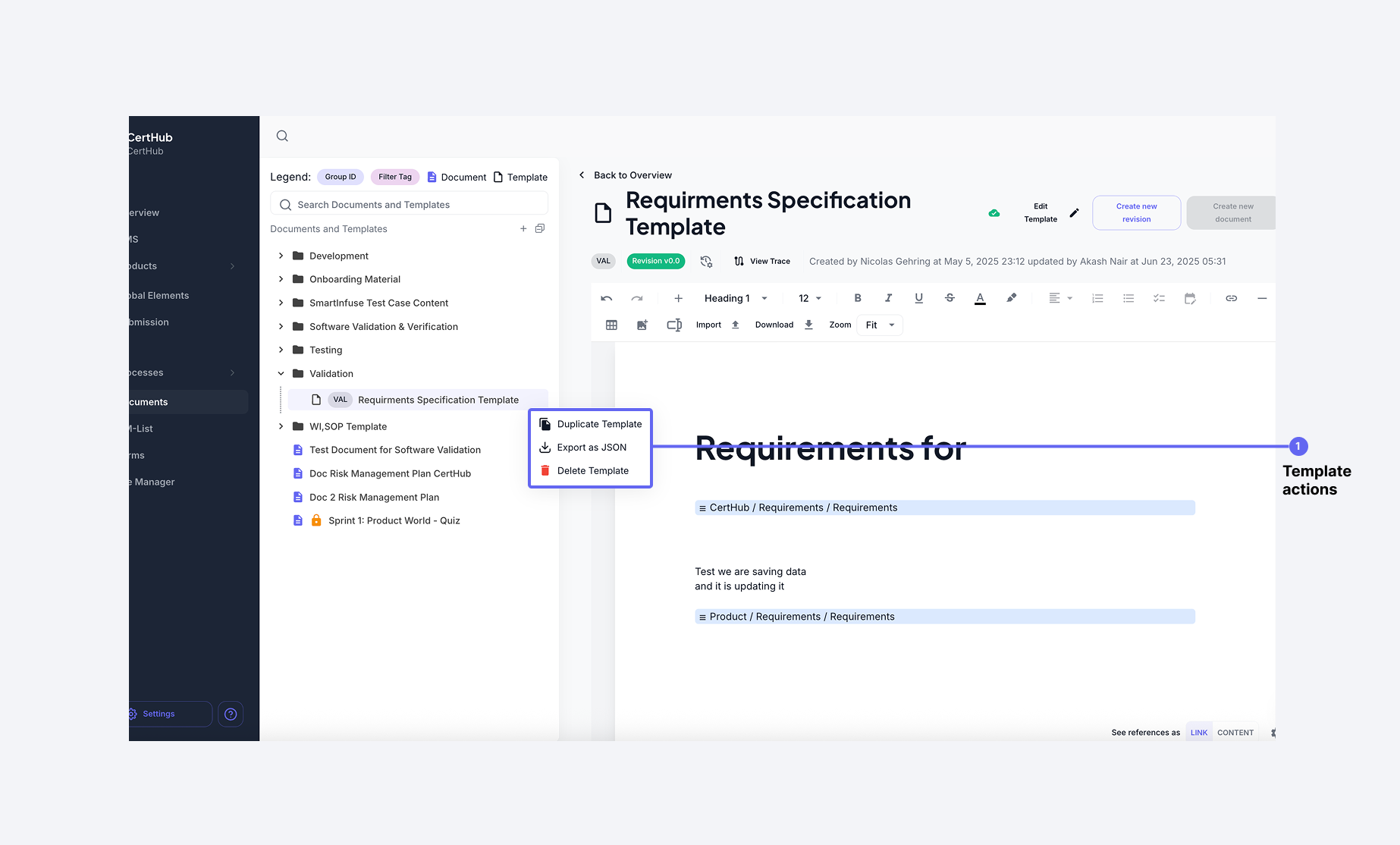Toggle references display to LINK mode

point(1198,732)
